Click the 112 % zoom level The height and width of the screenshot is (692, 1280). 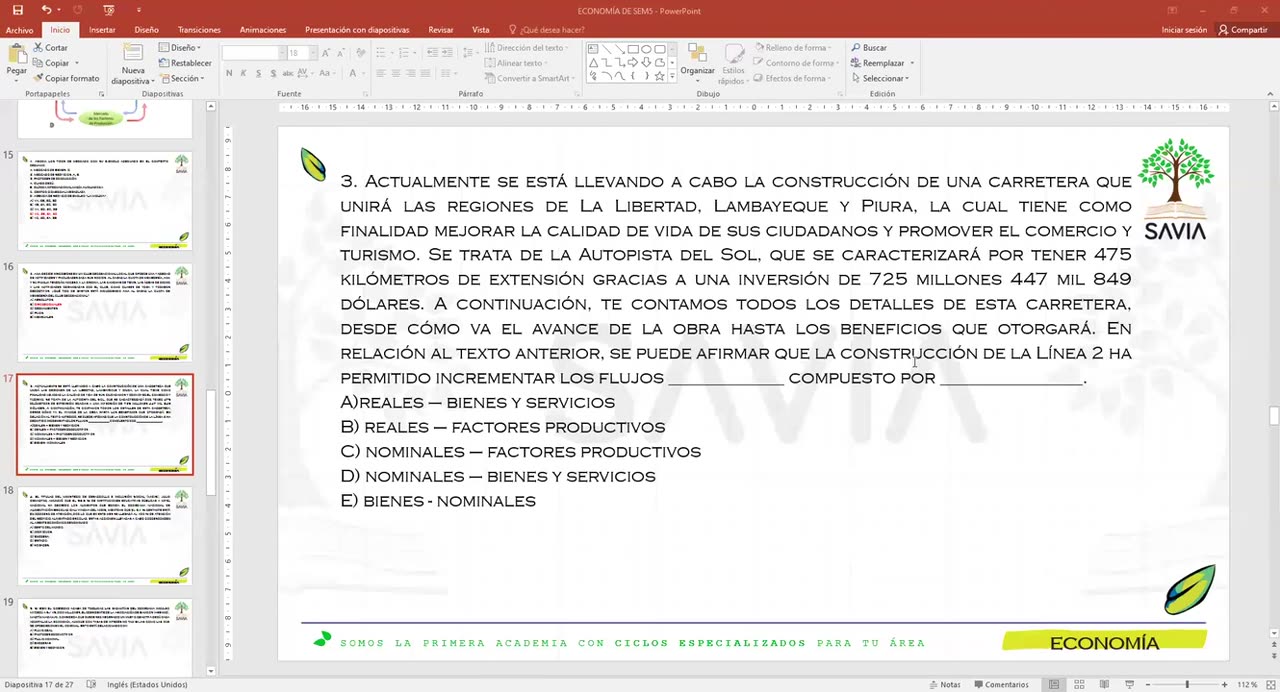(1246, 685)
